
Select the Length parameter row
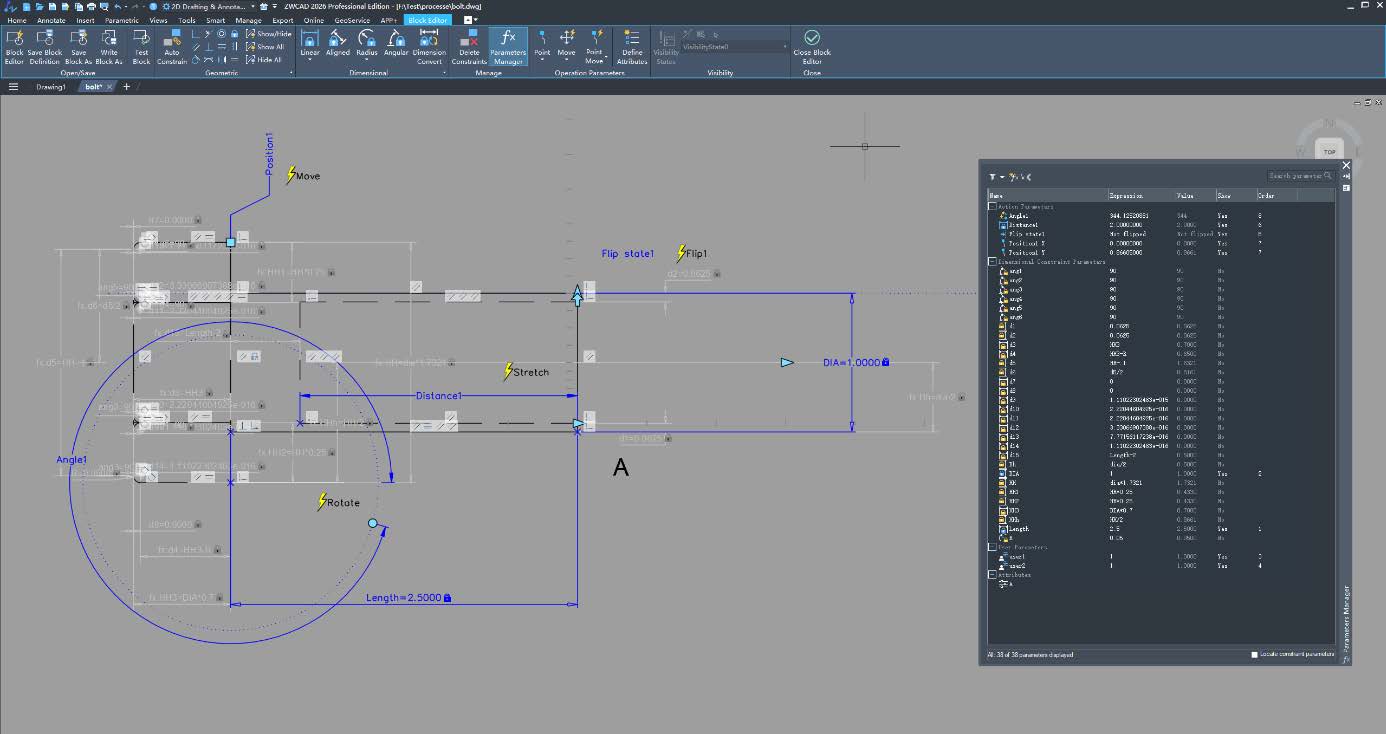pyautogui.click(x=1018, y=529)
